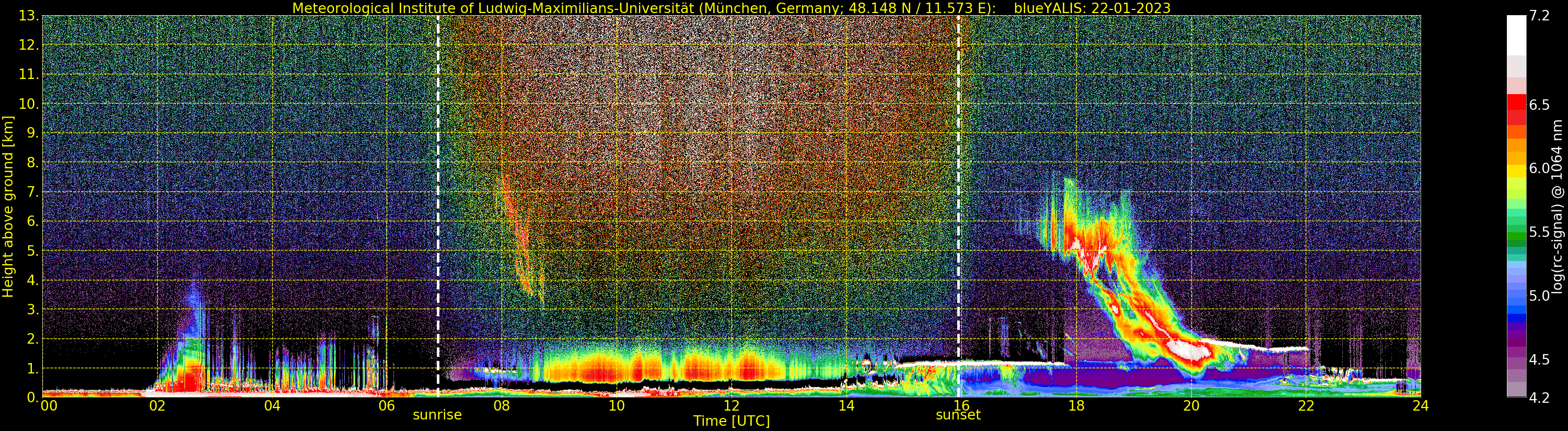
Task: Click the '00' time axis tick label
Action: click(x=49, y=406)
